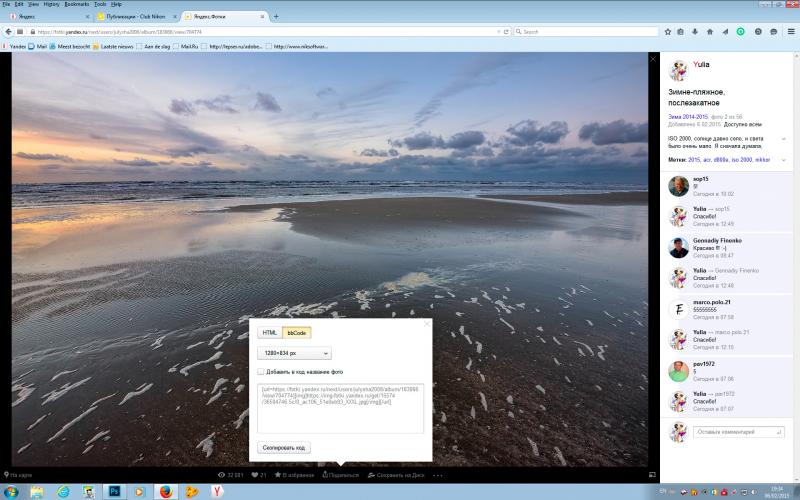Add photo to favorites 'В избранное'
The image size is (800, 500).
(294, 475)
